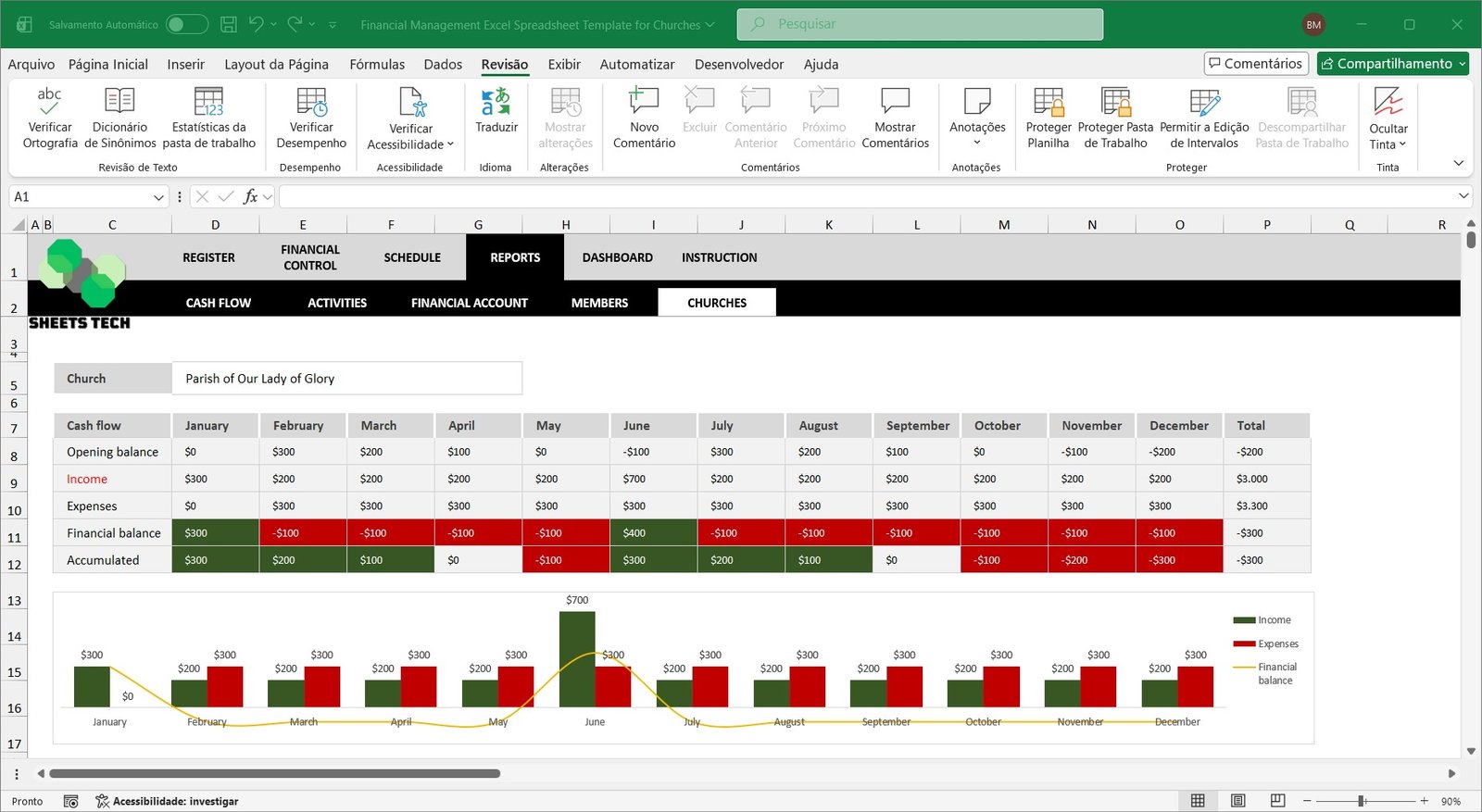Click the Pesquisar search box
The image size is (1482, 812).
(920, 24)
